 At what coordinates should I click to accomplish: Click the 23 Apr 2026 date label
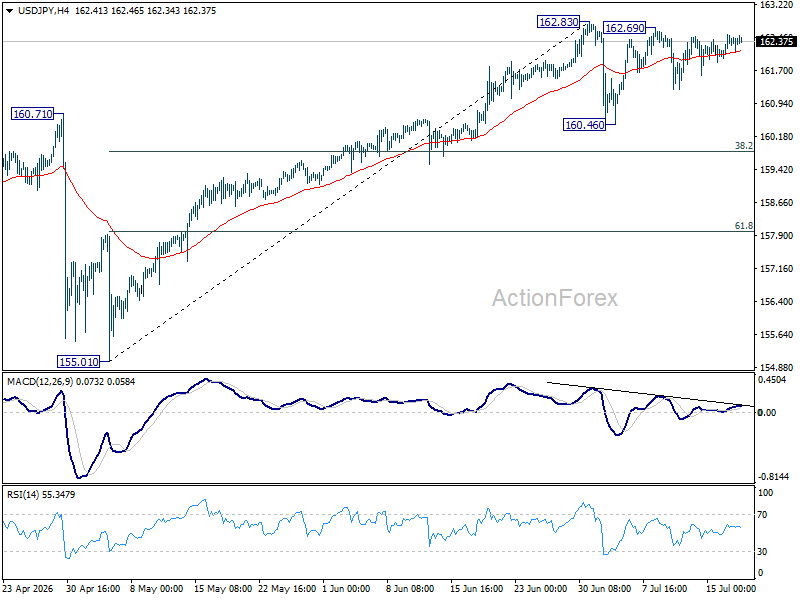pos(28,589)
